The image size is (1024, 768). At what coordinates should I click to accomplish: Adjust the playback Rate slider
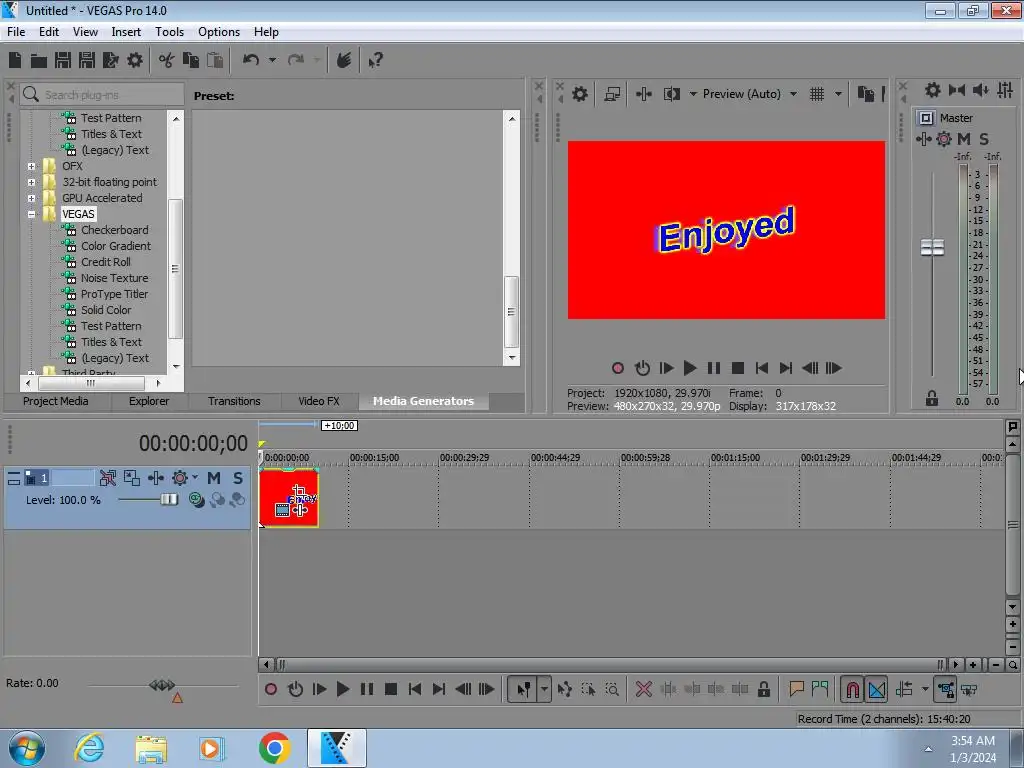pyautogui.click(x=162, y=685)
